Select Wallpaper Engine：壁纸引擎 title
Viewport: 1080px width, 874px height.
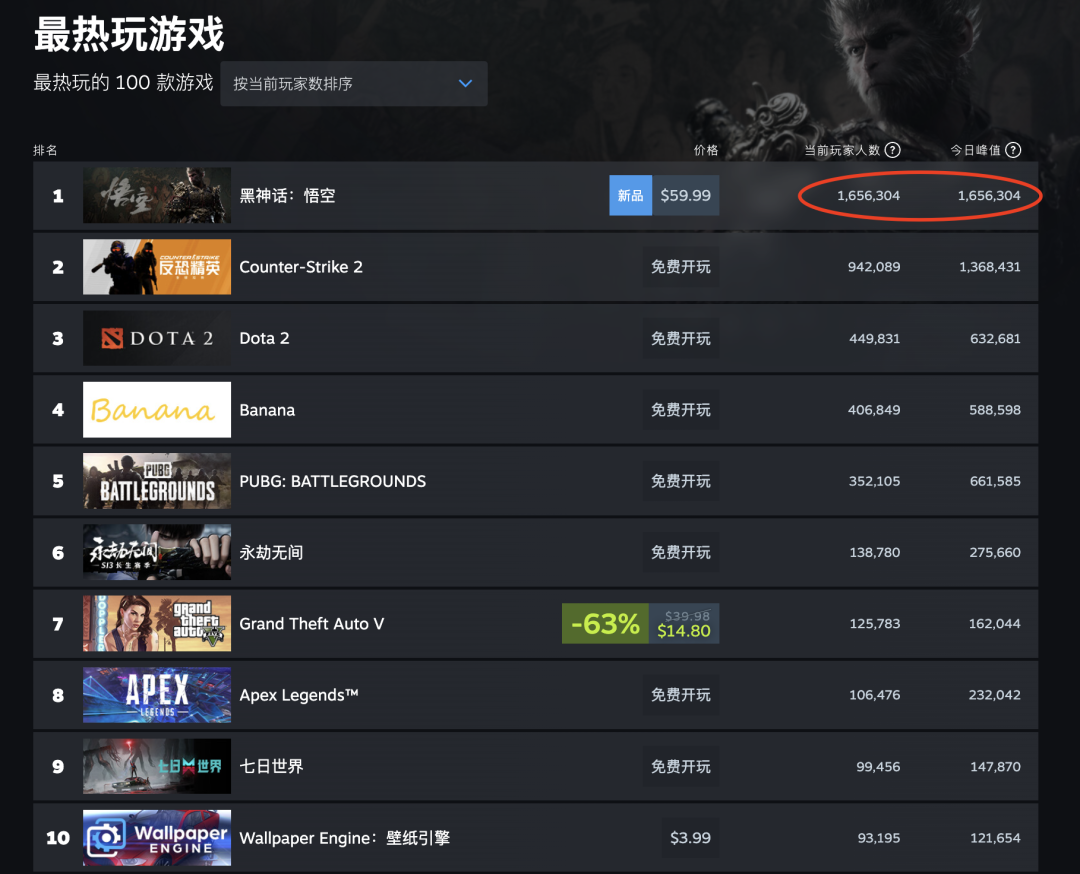pos(344,838)
